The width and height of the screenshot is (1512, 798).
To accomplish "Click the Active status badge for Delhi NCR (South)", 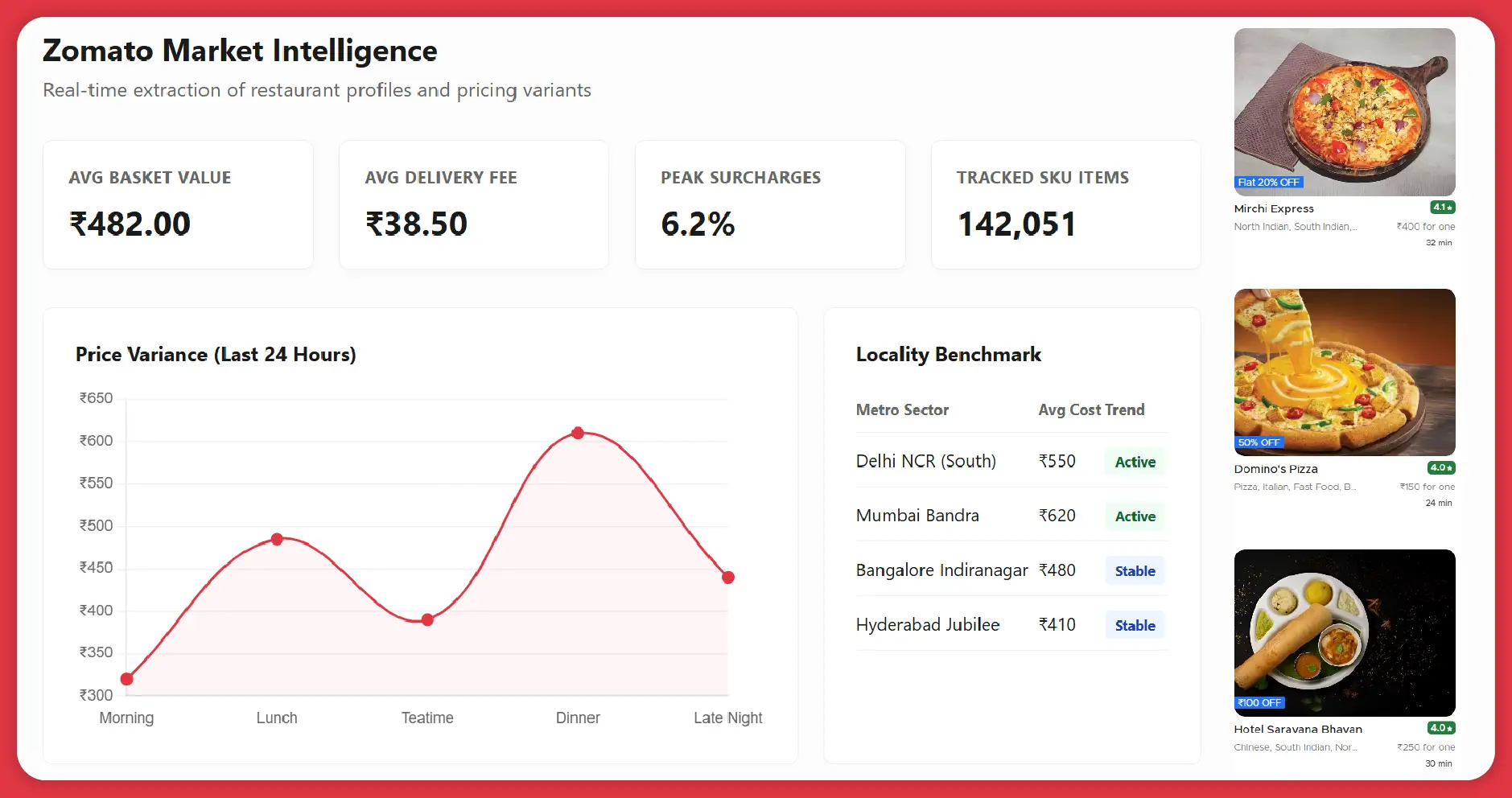I will 1135,462.
